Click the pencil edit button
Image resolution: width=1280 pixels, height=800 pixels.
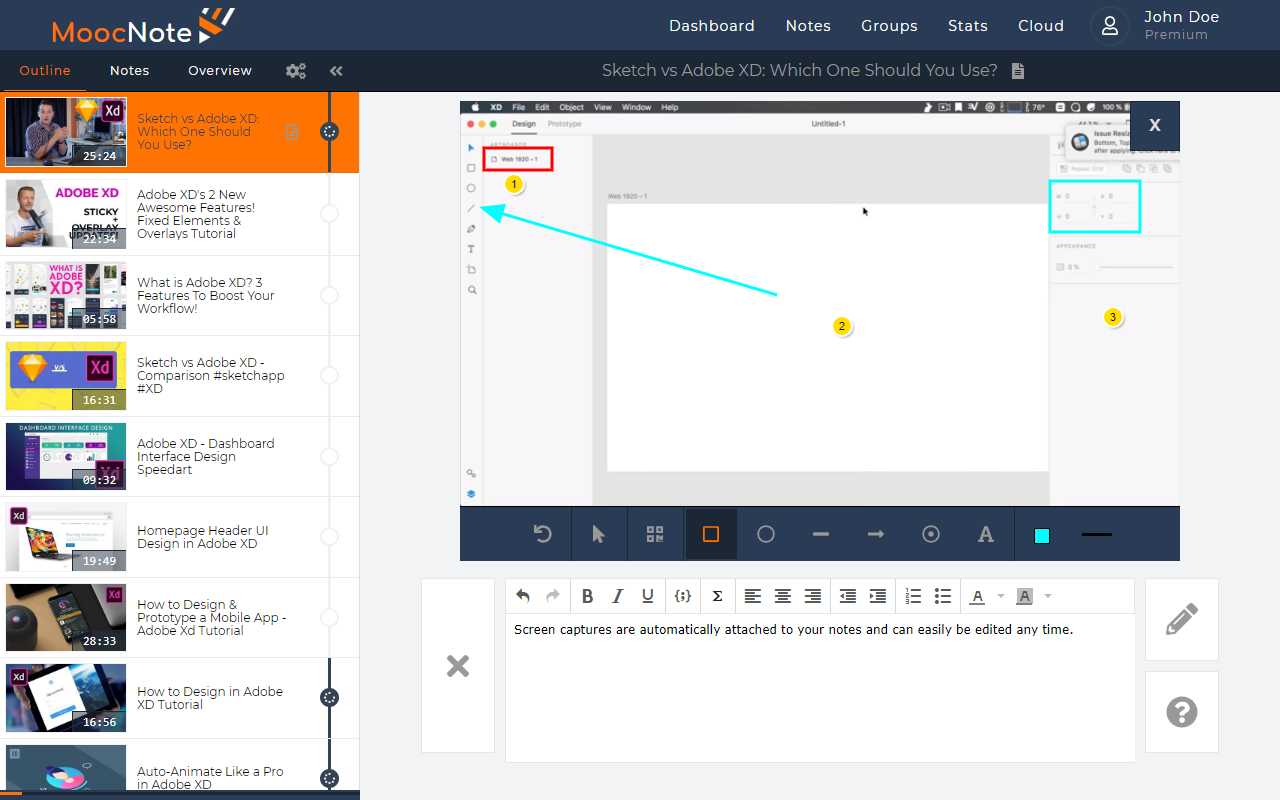click(x=1182, y=619)
